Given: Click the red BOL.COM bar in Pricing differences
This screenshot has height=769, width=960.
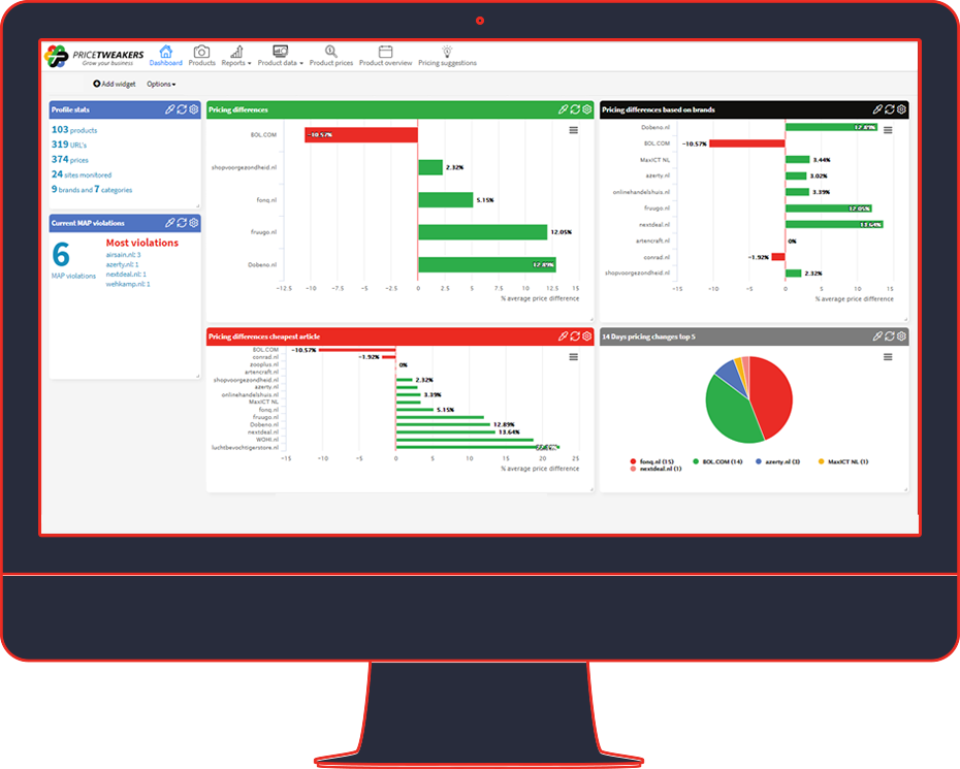Looking at the screenshot, I should pyautogui.click(x=361, y=135).
